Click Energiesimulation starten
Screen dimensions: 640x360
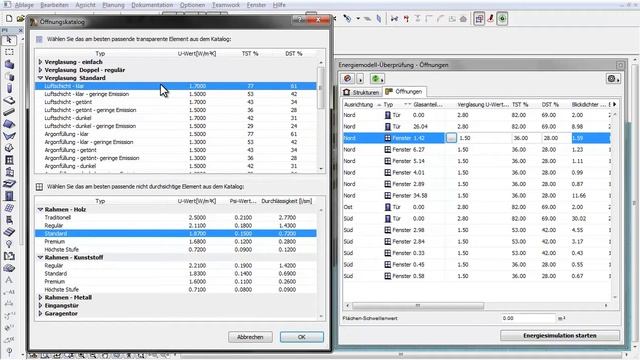point(560,336)
